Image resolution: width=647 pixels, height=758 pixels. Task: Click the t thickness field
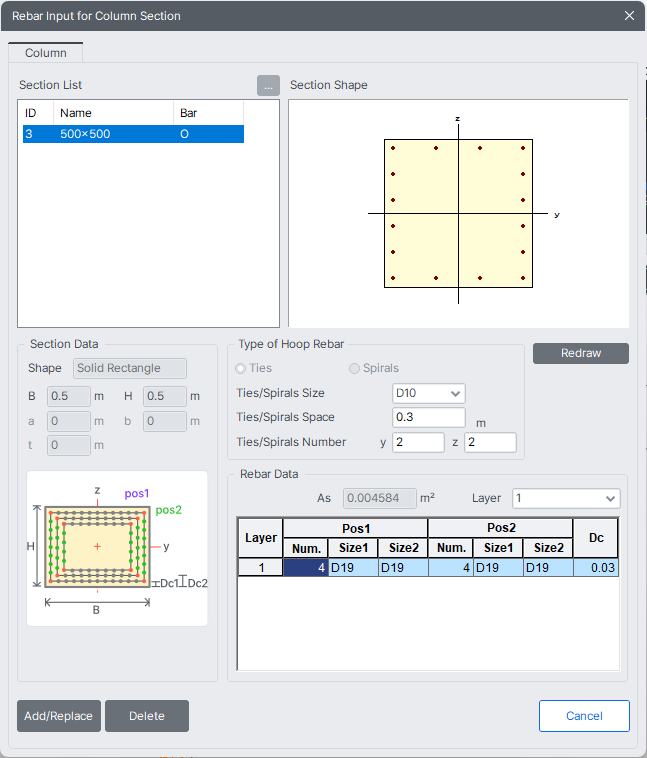tap(69, 445)
